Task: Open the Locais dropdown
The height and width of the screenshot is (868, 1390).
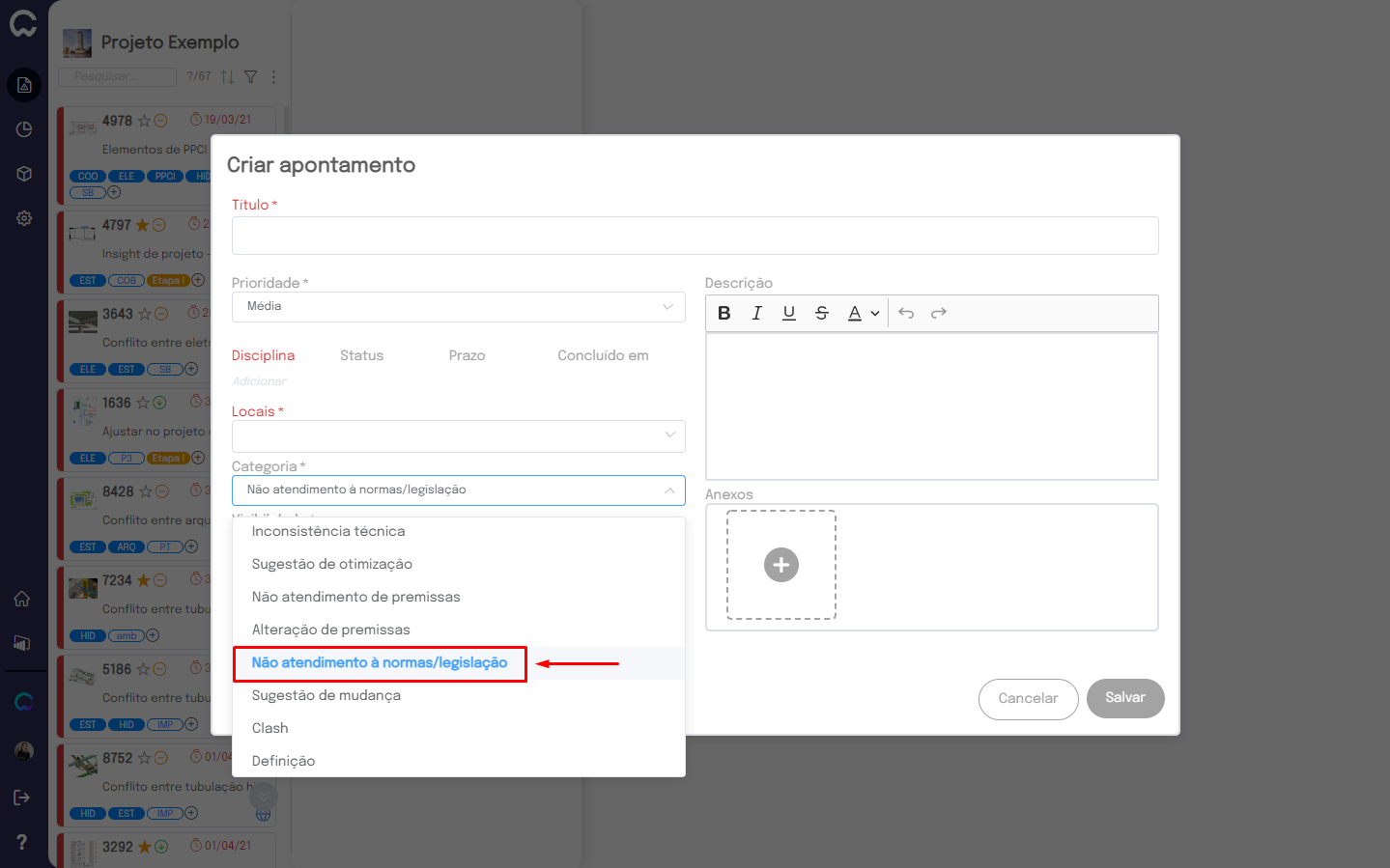Action: pos(458,435)
